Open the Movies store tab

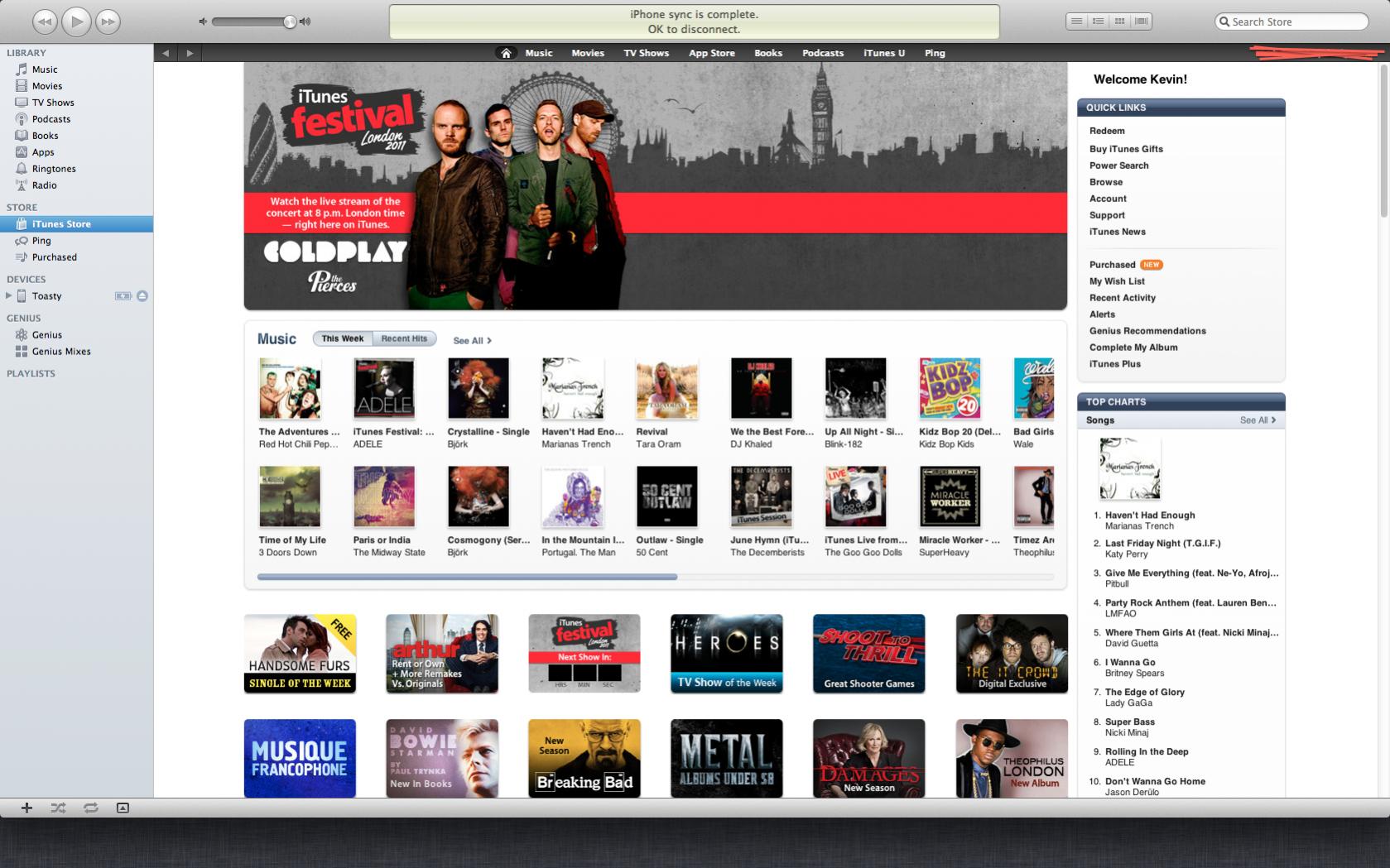point(588,53)
